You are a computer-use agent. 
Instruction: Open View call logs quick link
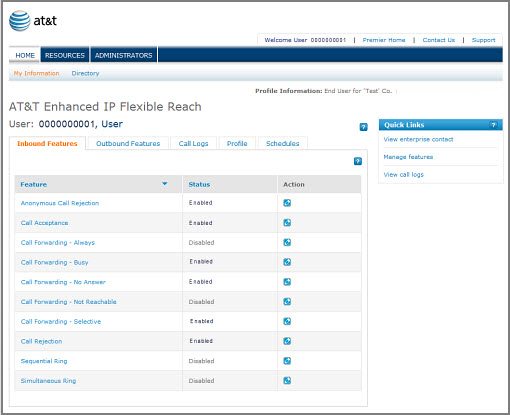tap(404, 175)
